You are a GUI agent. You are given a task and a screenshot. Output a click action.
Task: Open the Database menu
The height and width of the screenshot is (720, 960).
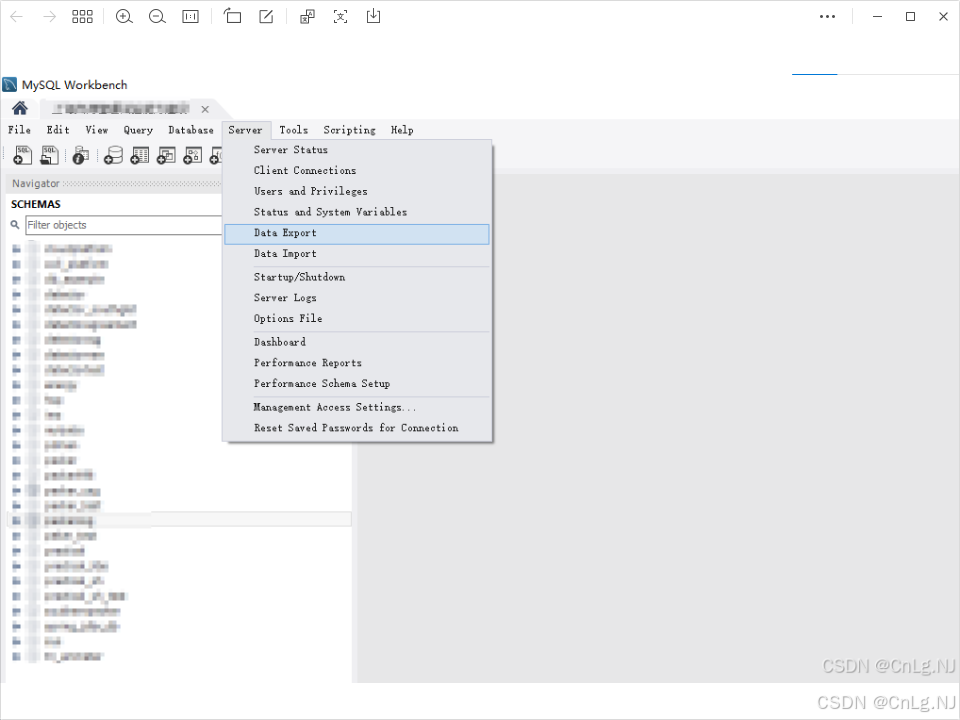click(190, 130)
